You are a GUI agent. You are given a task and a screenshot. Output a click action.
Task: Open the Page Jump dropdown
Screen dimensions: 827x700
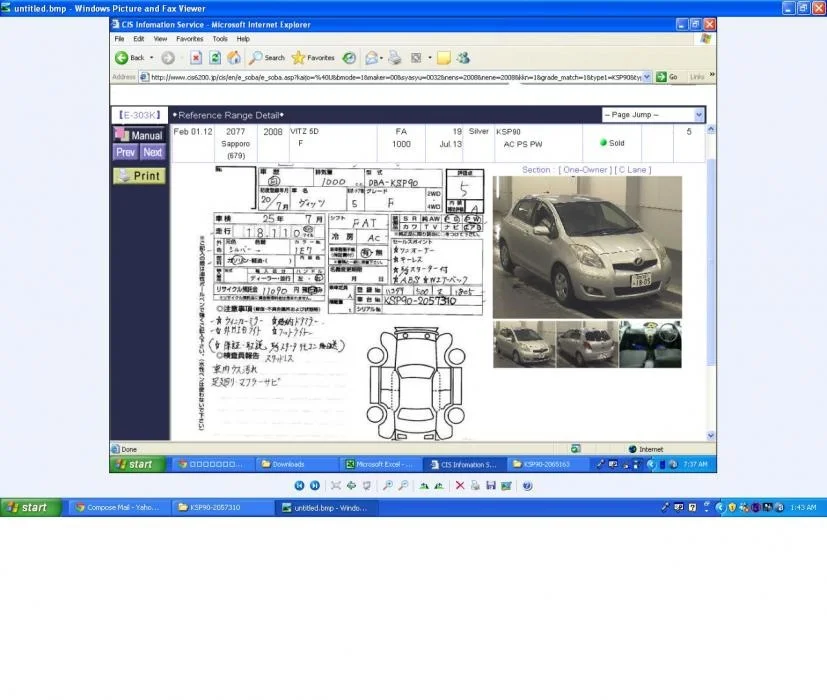[653, 114]
